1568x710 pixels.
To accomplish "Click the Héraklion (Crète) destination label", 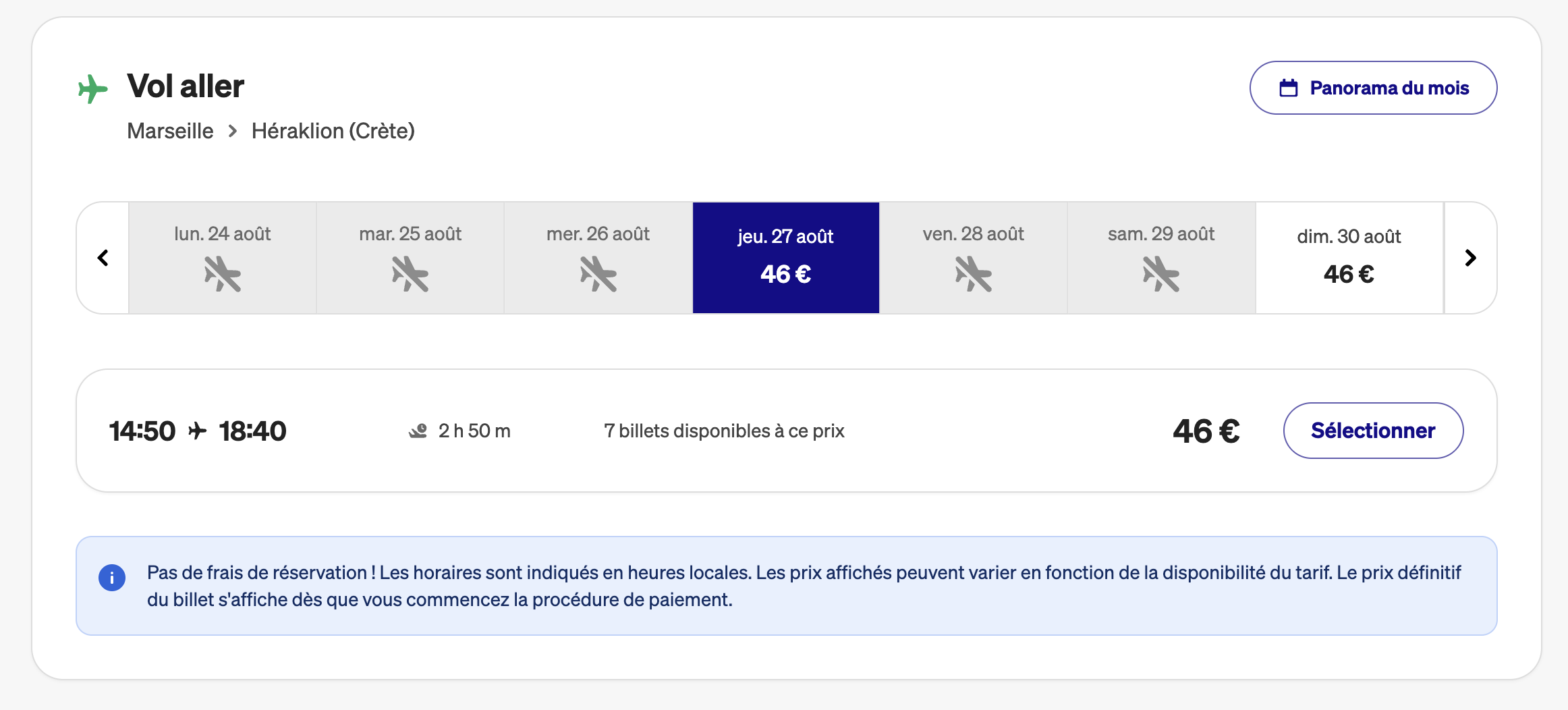I will [x=333, y=131].
